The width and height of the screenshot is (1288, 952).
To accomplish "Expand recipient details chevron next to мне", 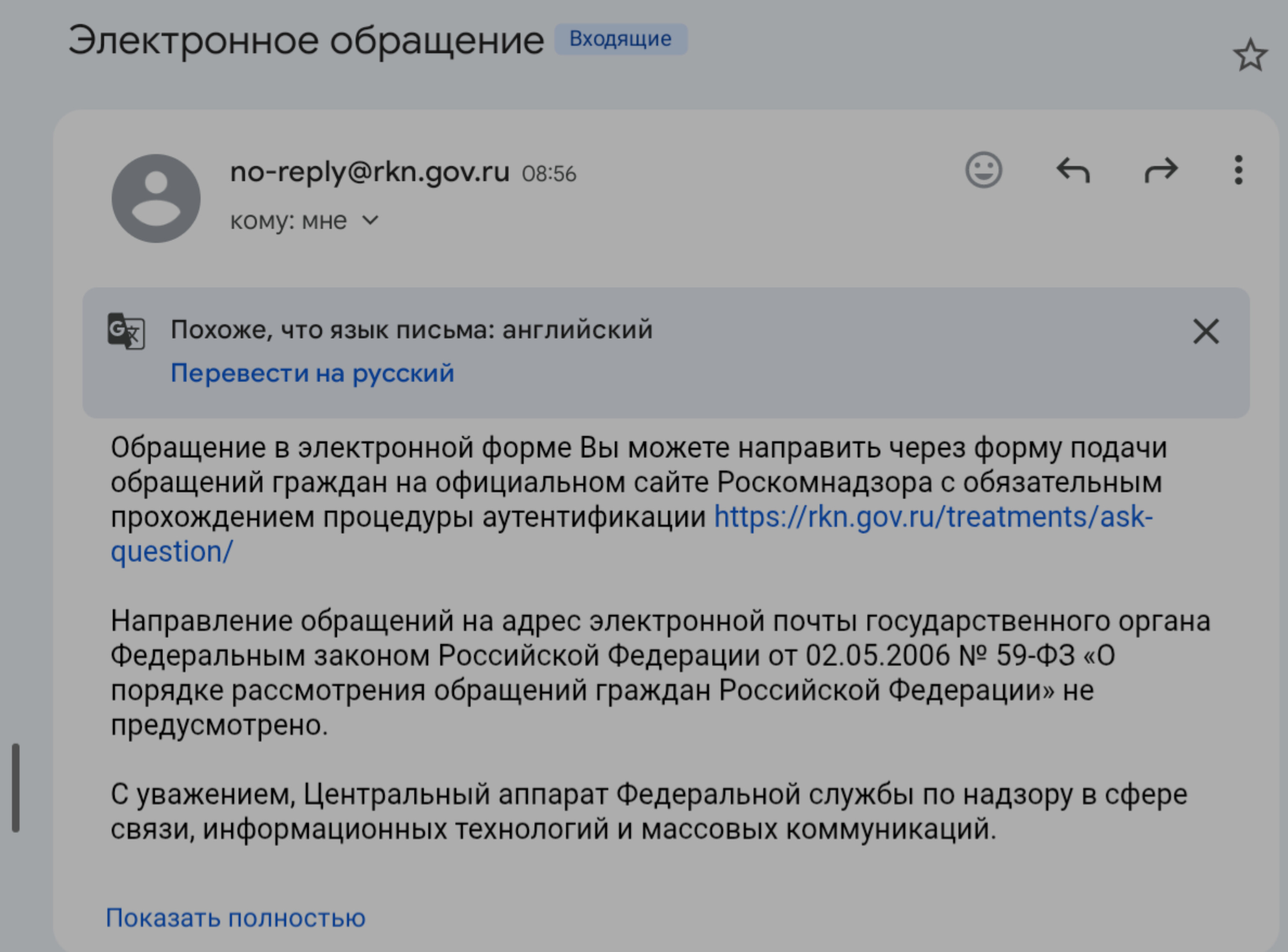I will point(371,220).
